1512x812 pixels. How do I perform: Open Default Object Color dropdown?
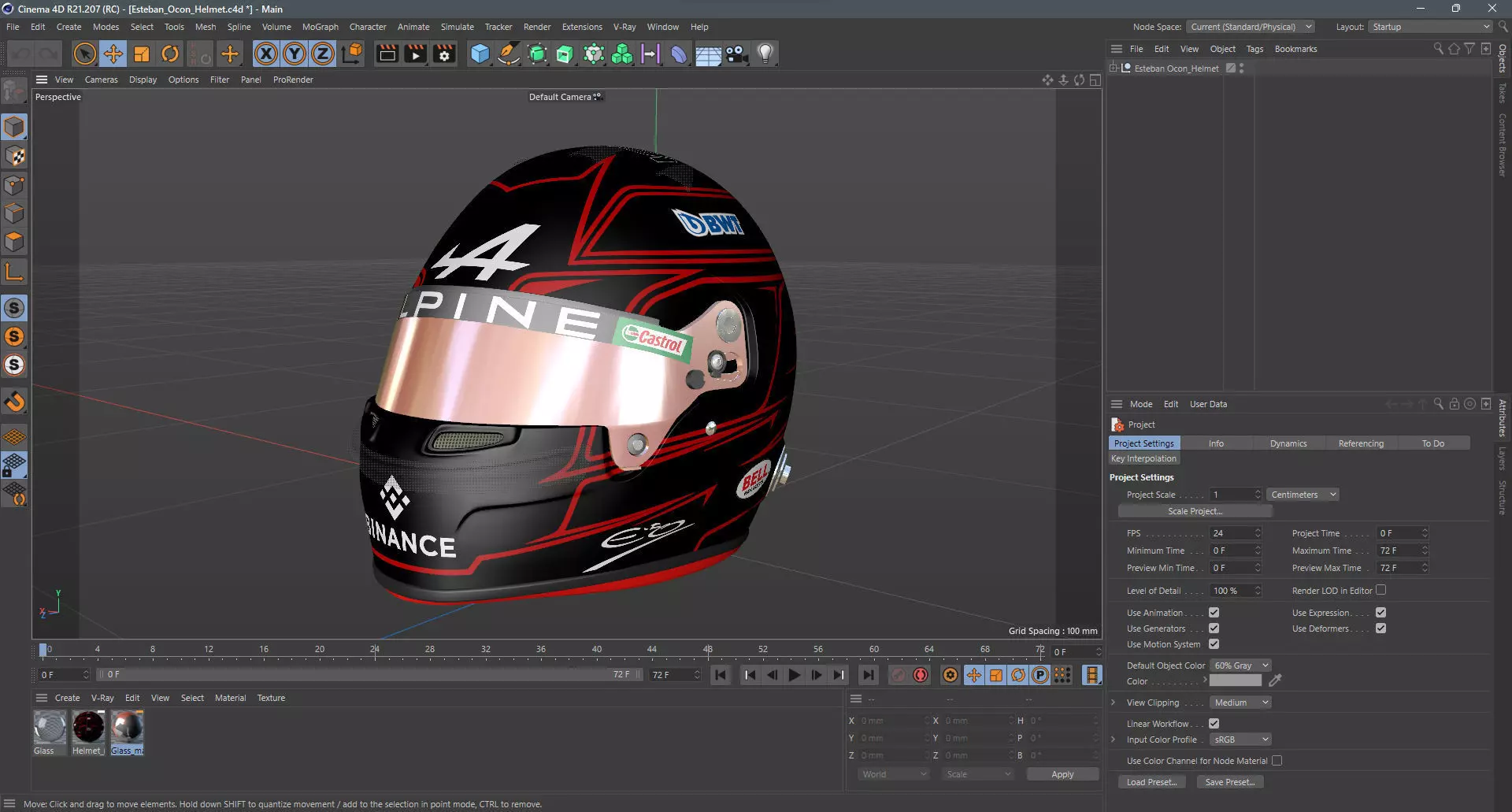tap(1241, 666)
